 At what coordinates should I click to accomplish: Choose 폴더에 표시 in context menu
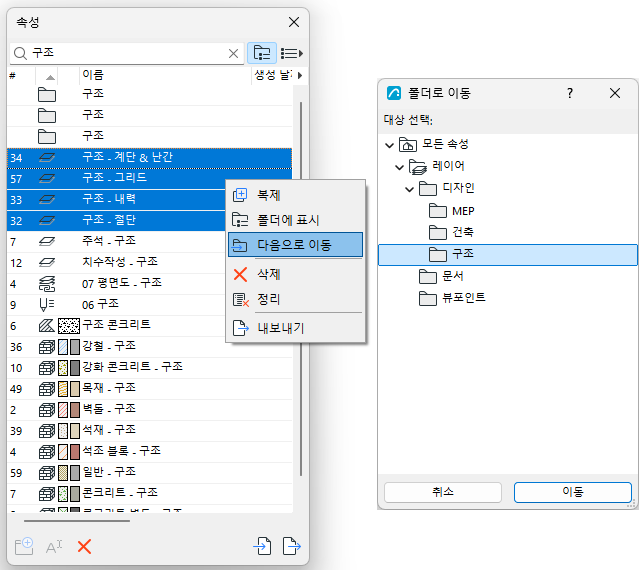click(295, 220)
